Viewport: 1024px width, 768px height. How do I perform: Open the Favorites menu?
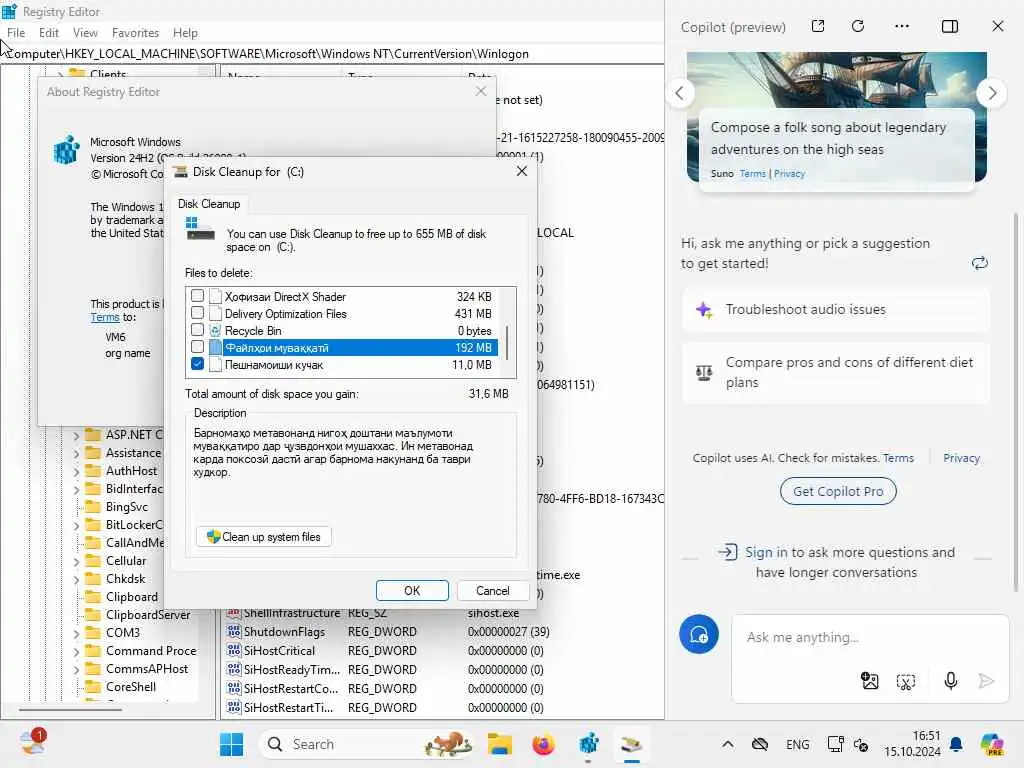pyautogui.click(x=135, y=33)
